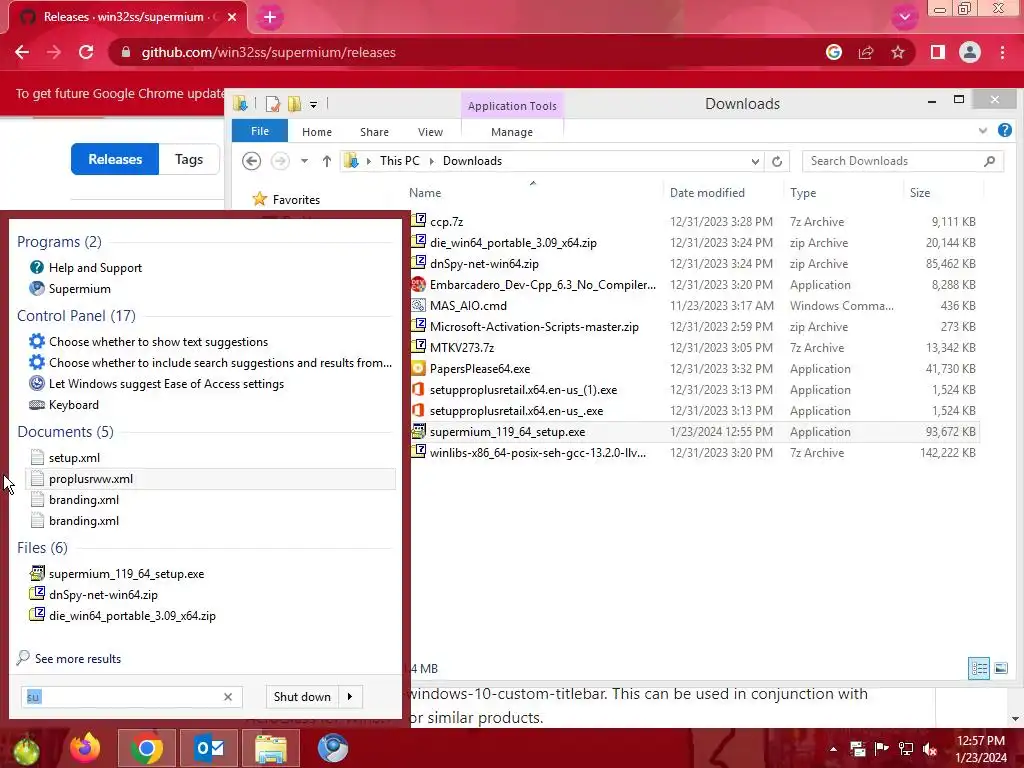Viewport: 1024px width, 768px height.
Task: Click the Google icon in address bar
Action: (833, 52)
